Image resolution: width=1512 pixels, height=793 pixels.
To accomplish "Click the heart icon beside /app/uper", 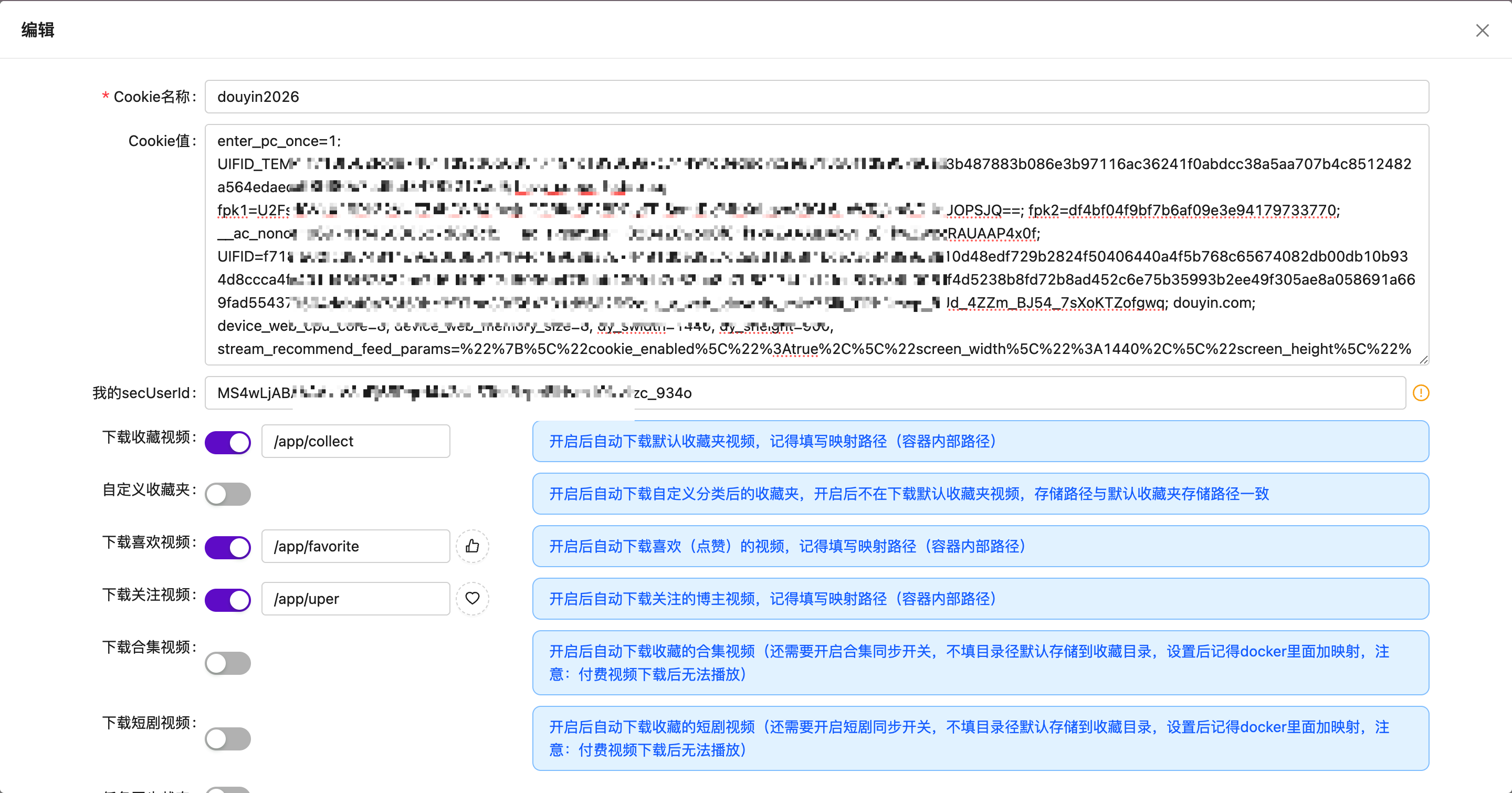I will [x=472, y=598].
